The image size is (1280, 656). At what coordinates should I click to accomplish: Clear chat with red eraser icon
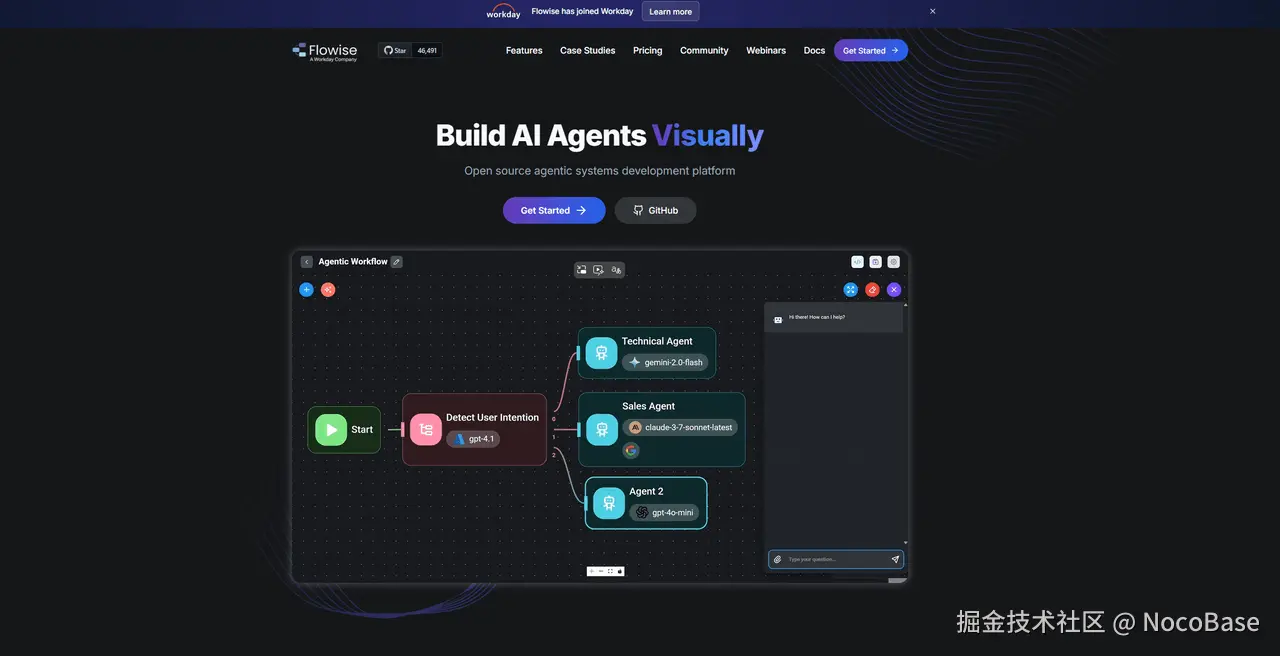pyautogui.click(x=872, y=290)
